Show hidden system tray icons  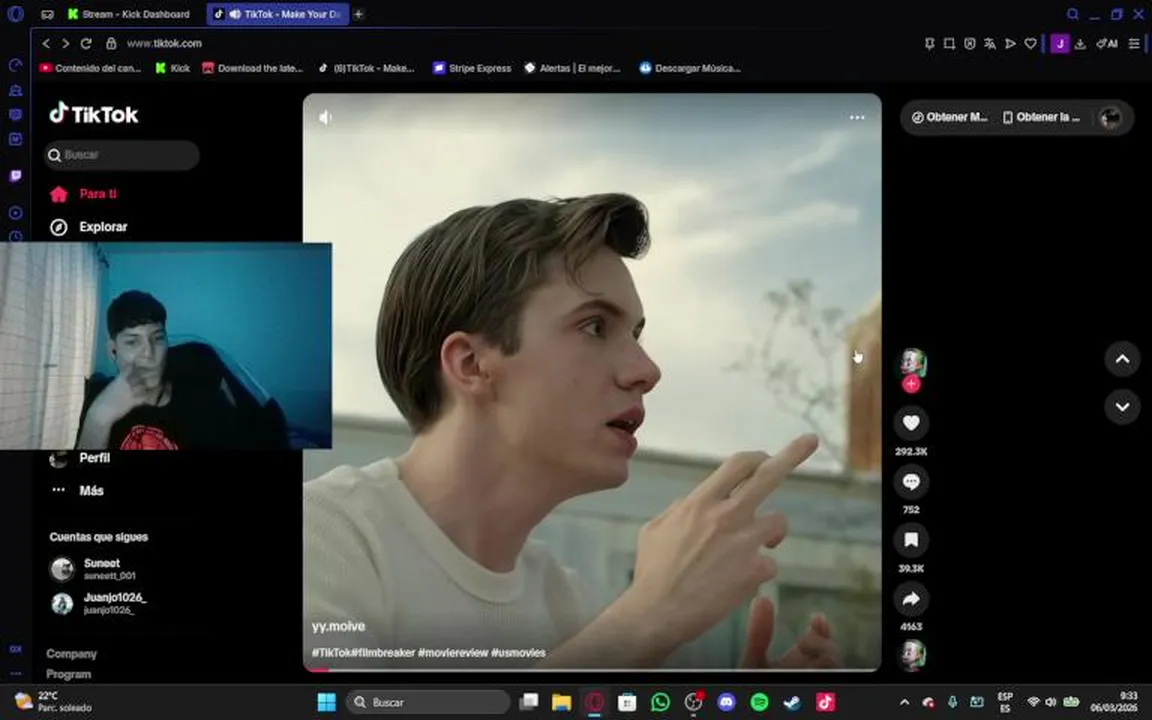click(x=904, y=702)
